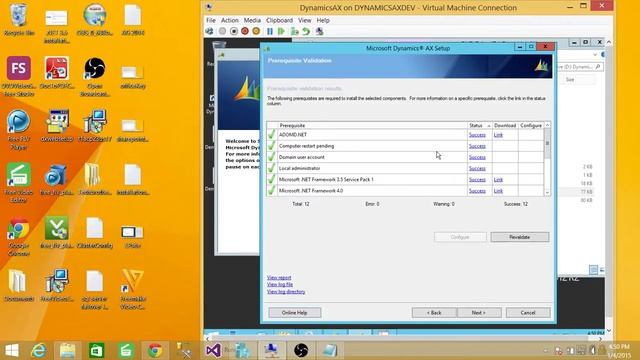Click Success status link for ADOMD.NET

tap(477, 135)
